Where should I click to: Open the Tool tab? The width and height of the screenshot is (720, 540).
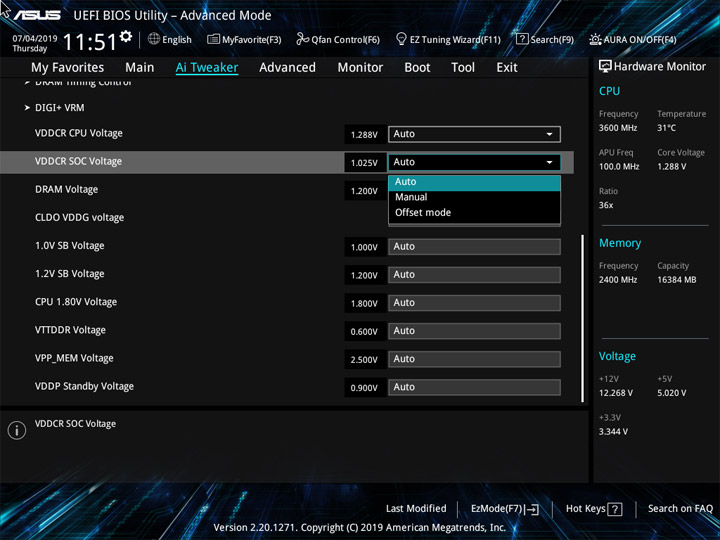click(463, 68)
